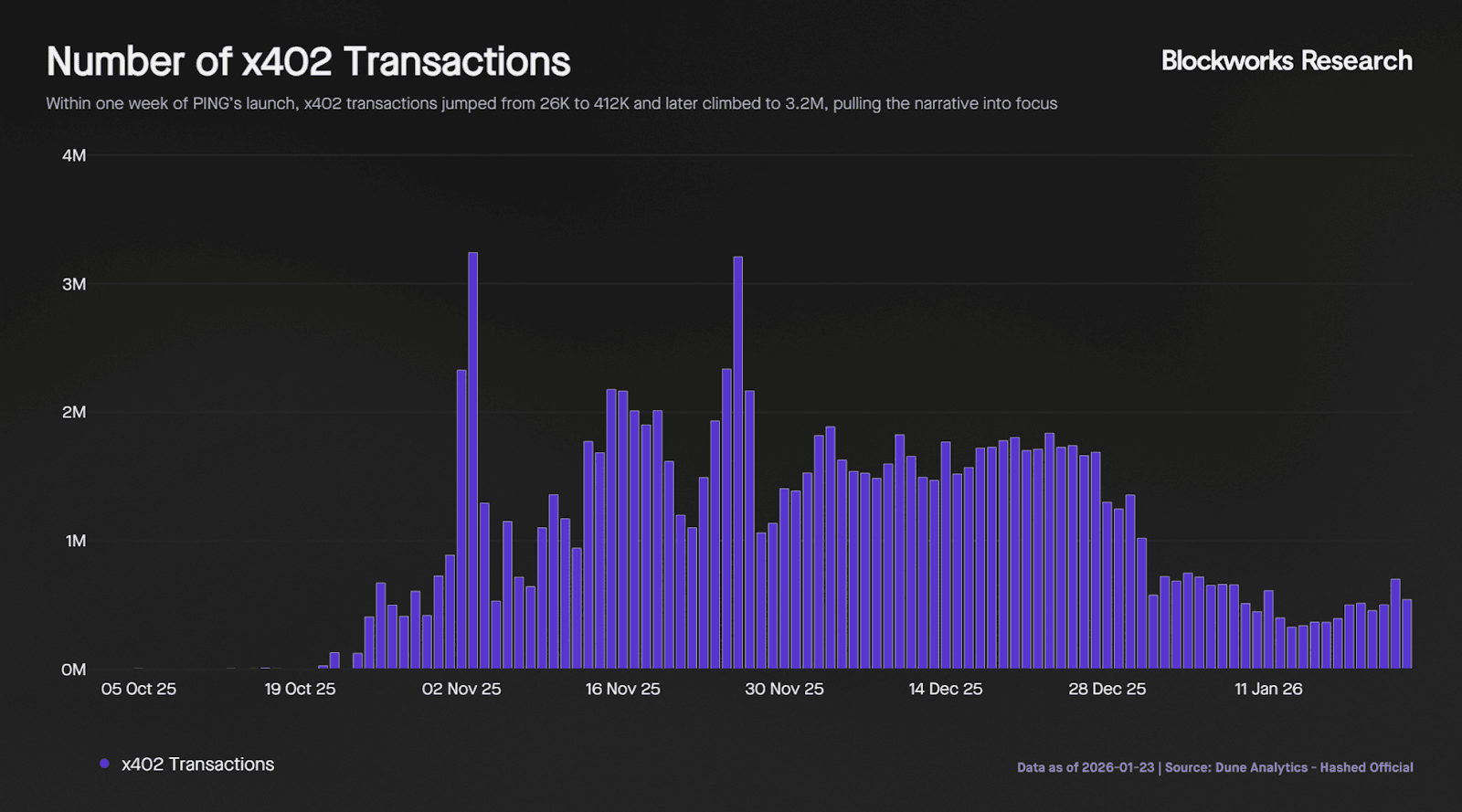
Task: Click the 4M y-axis label
Action: (x=74, y=155)
